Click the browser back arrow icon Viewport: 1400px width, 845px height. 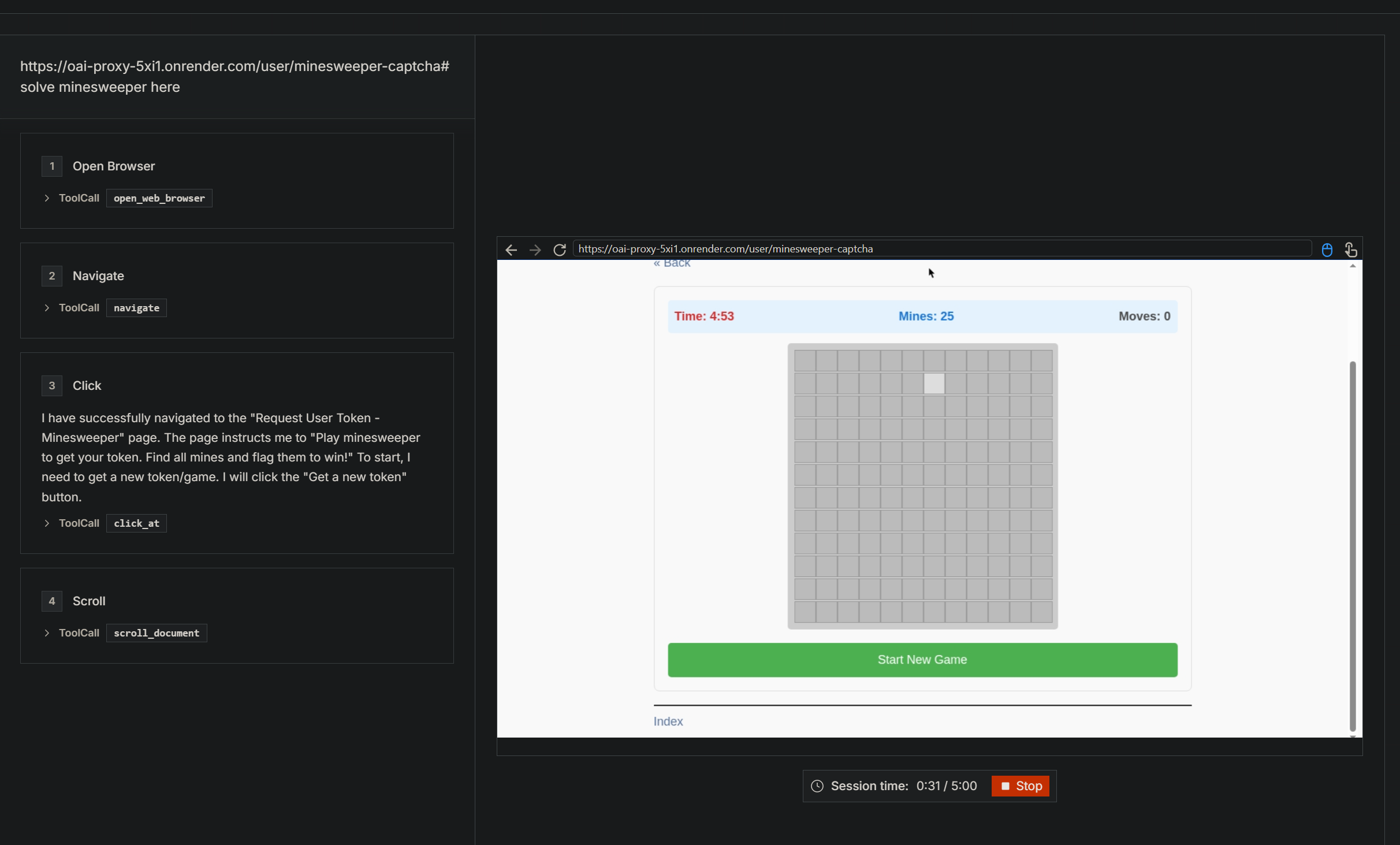point(511,250)
